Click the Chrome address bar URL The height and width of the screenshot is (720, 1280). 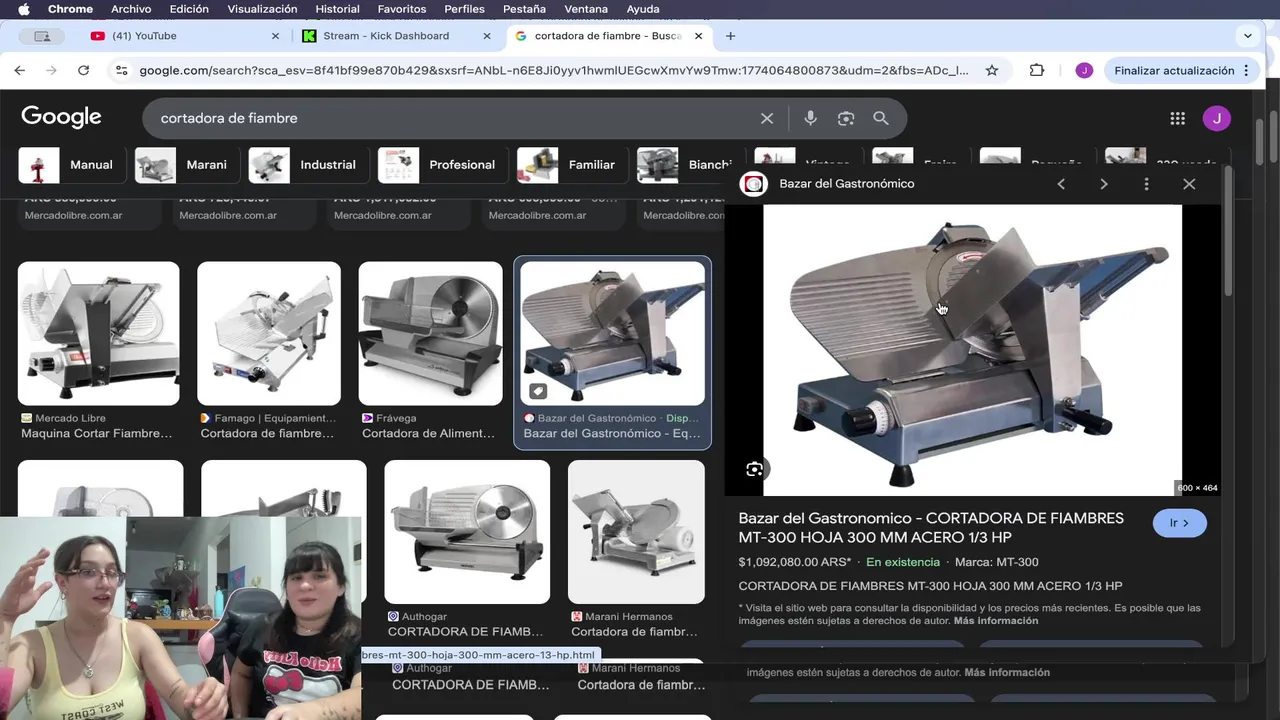(x=554, y=70)
